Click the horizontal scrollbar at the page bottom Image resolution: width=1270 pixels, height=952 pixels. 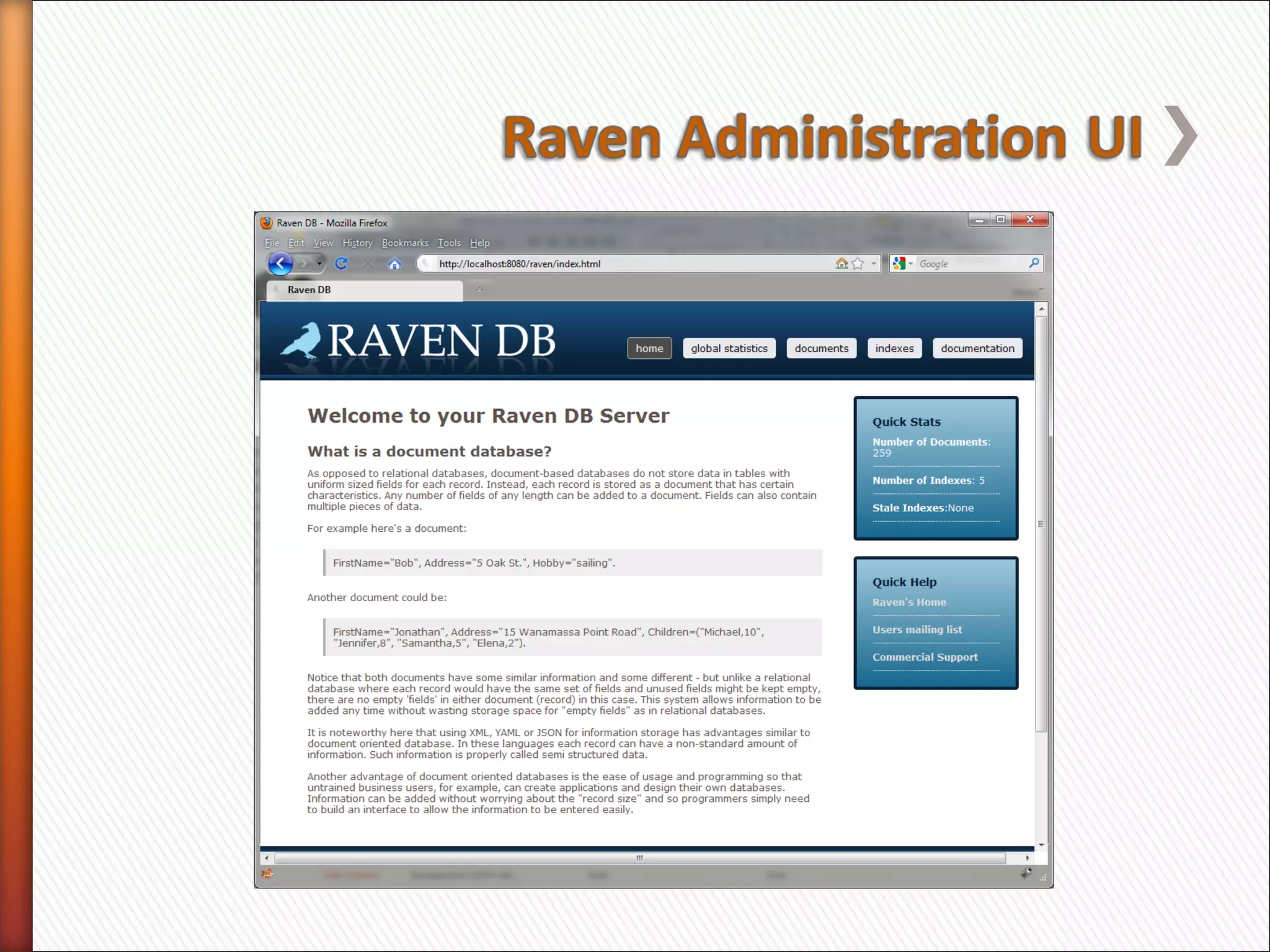pos(639,858)
